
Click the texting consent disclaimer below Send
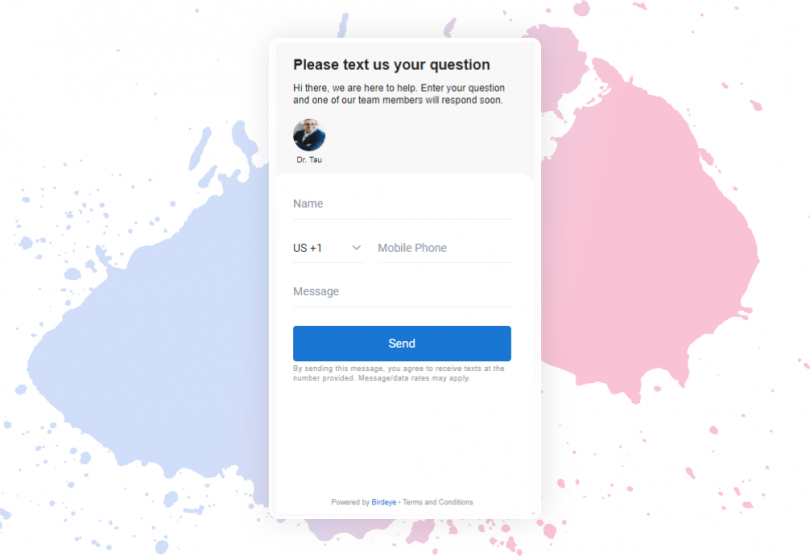pyautogui.click(x=398, y=373)
